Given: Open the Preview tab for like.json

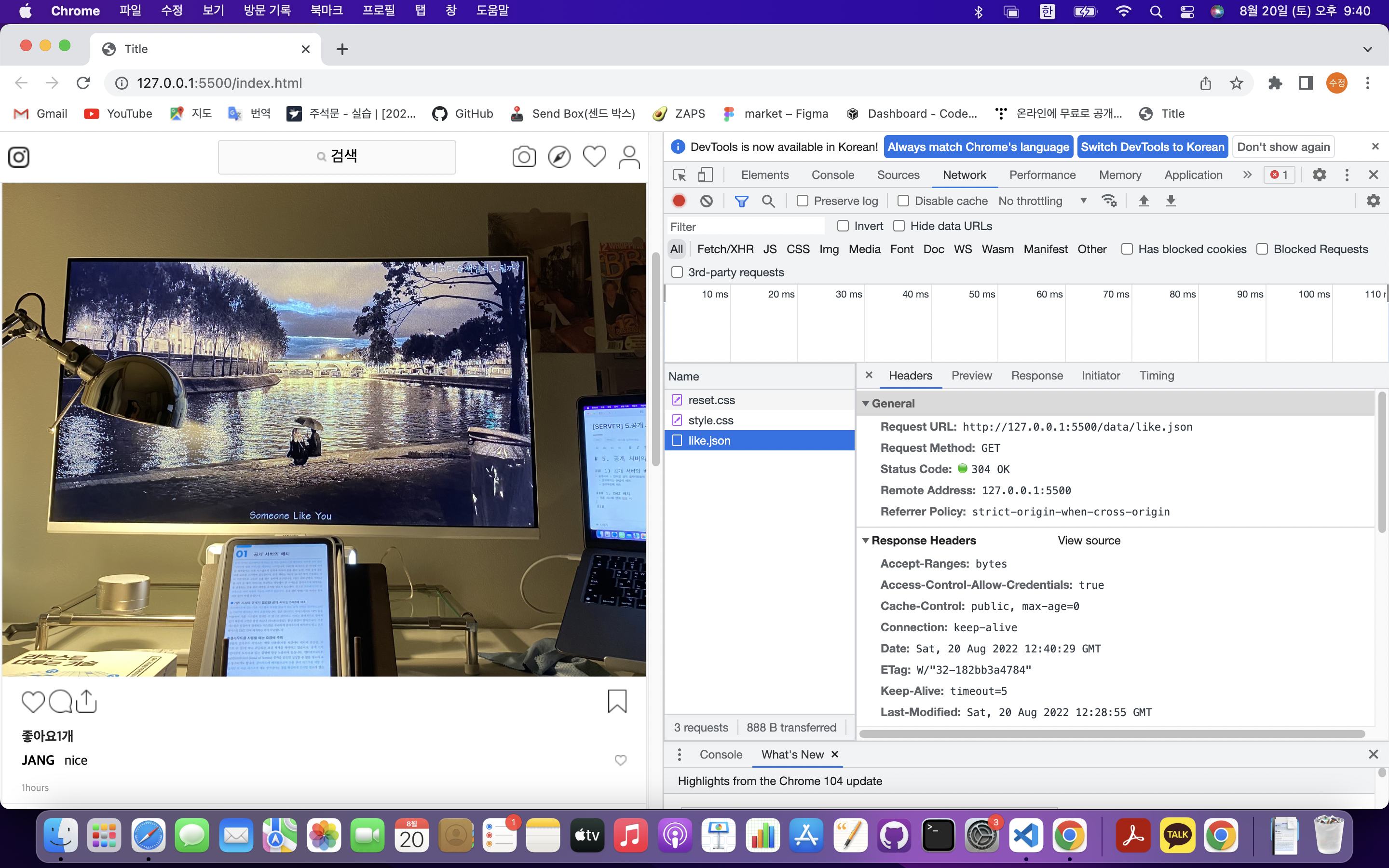Looking at the screenshot, I should (971, 376).
